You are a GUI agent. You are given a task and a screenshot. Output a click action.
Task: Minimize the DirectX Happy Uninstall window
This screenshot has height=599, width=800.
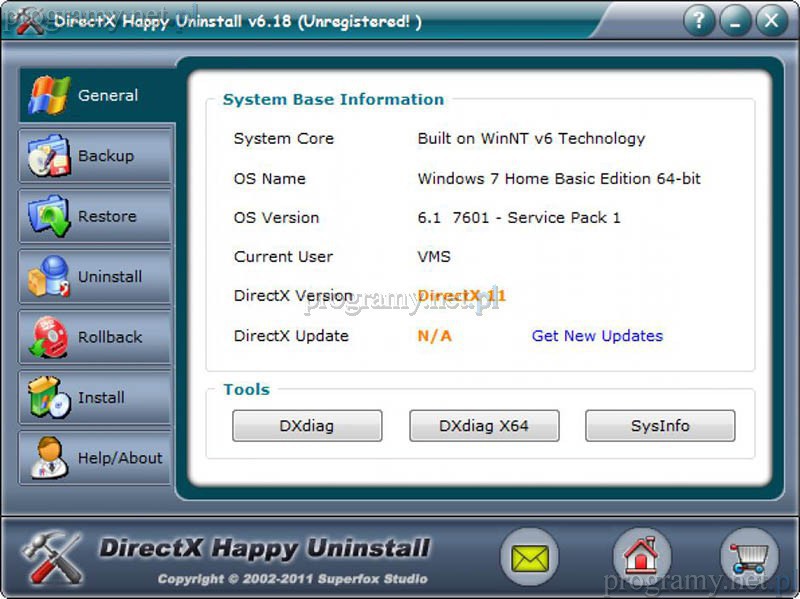735,20
